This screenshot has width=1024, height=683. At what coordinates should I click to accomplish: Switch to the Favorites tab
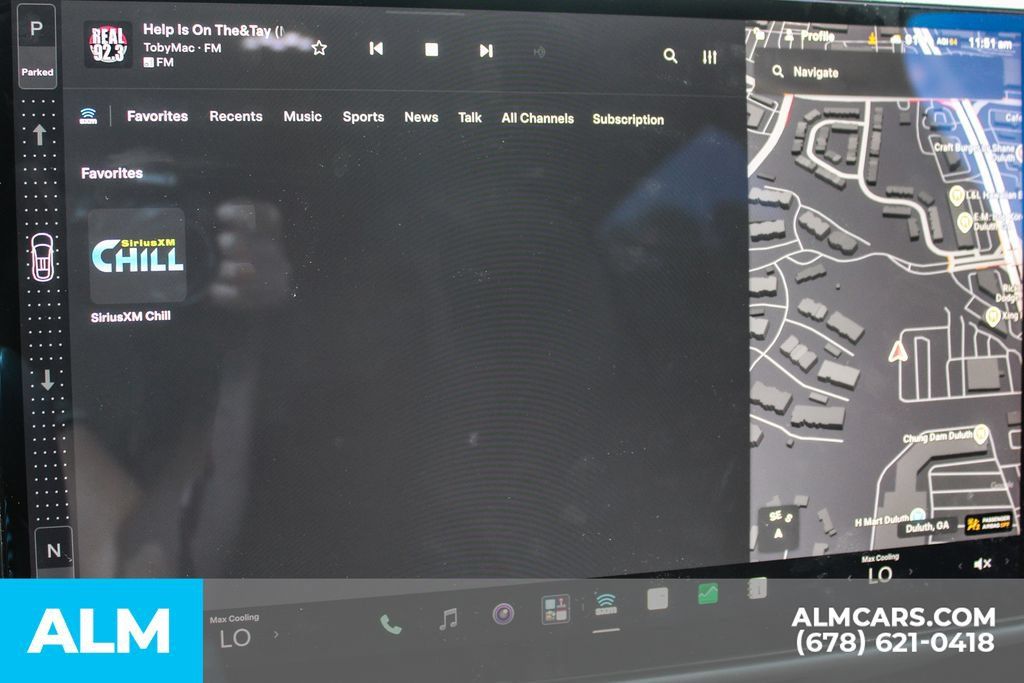coord(157,116)
